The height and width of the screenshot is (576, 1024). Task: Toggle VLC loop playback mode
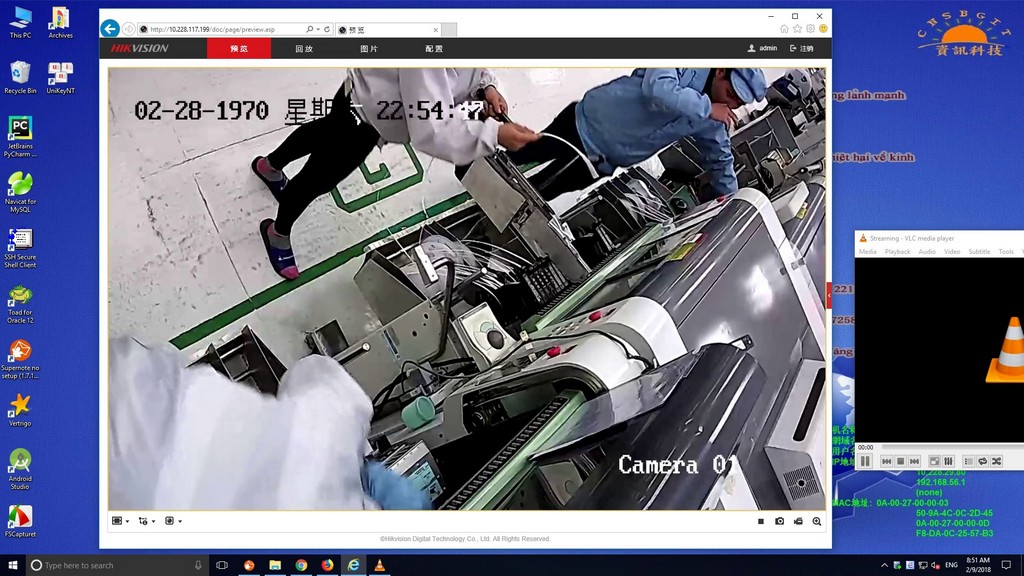[982, 461]
